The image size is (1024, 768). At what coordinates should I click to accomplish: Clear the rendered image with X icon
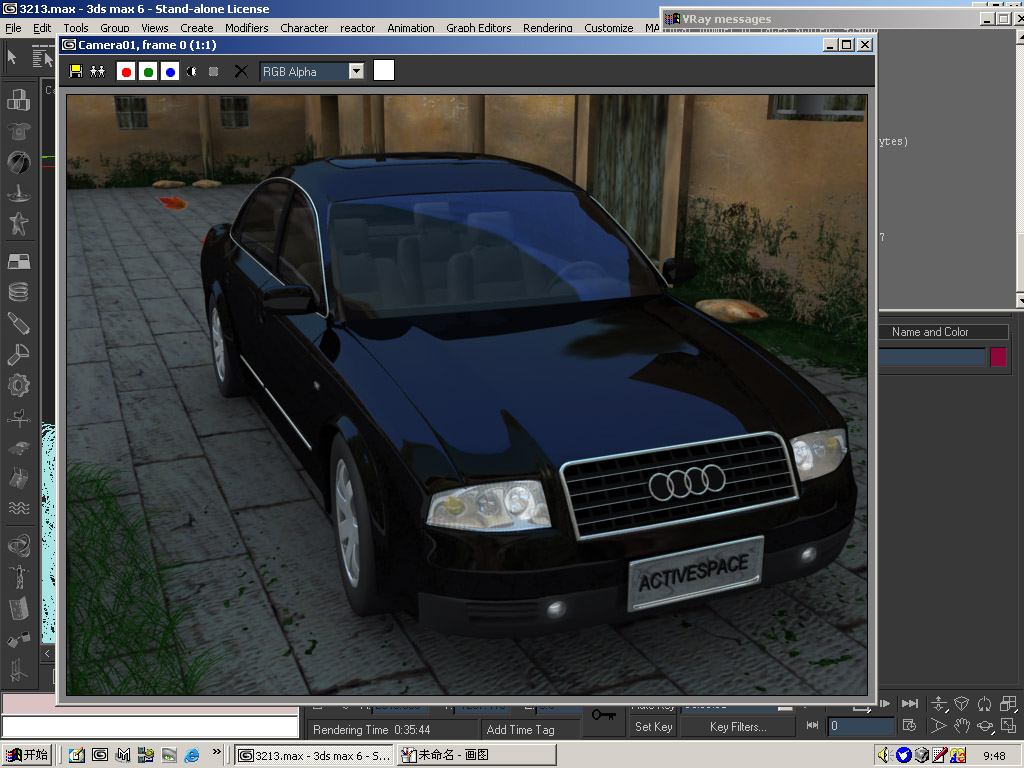241,71
